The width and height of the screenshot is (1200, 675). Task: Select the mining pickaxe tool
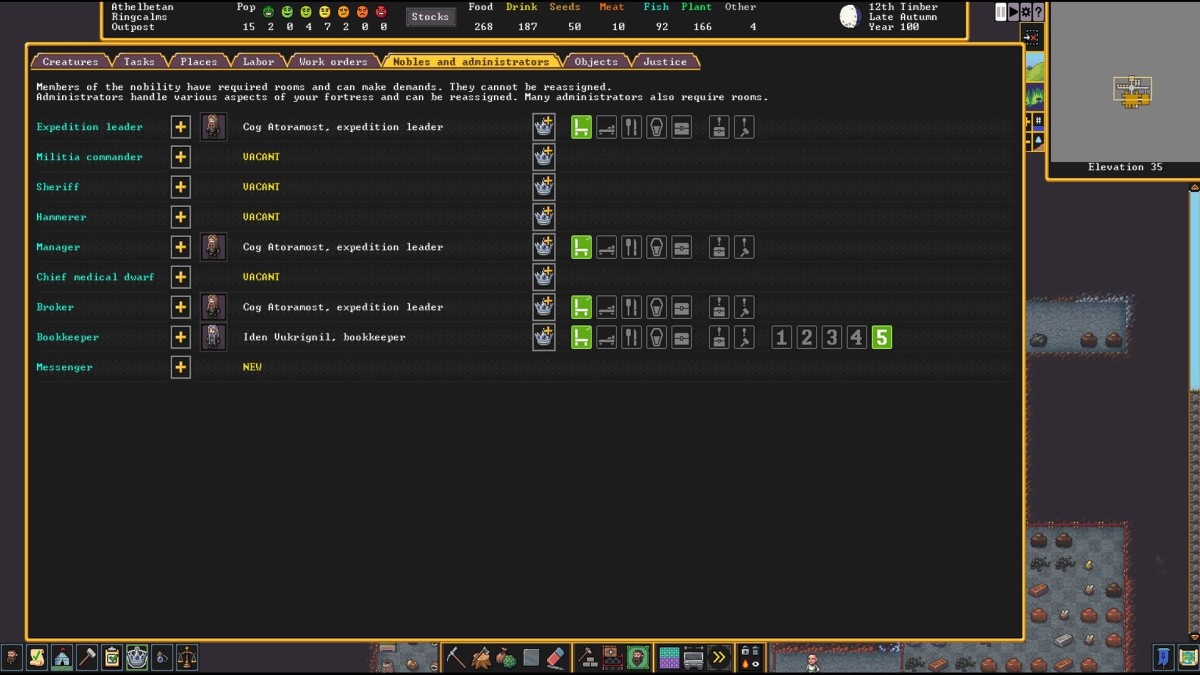tap(456, 657)
